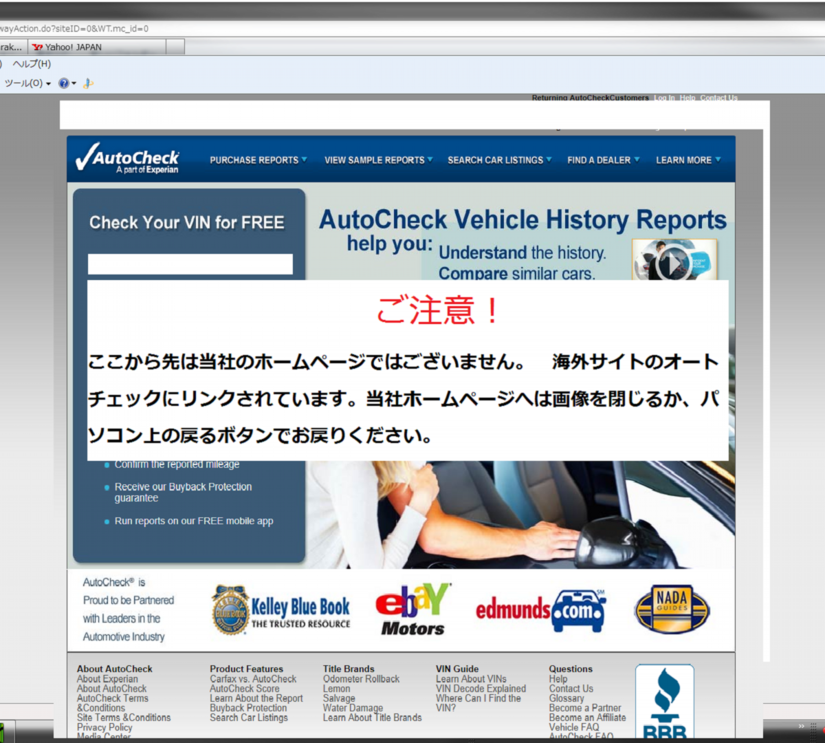Open the Vehicle FAQ link

574,727
